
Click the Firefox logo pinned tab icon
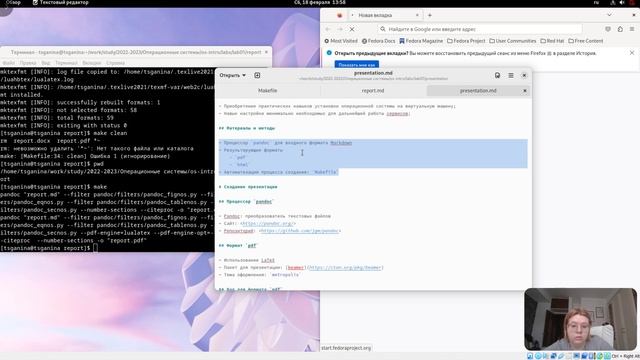(x=339, y=15)
